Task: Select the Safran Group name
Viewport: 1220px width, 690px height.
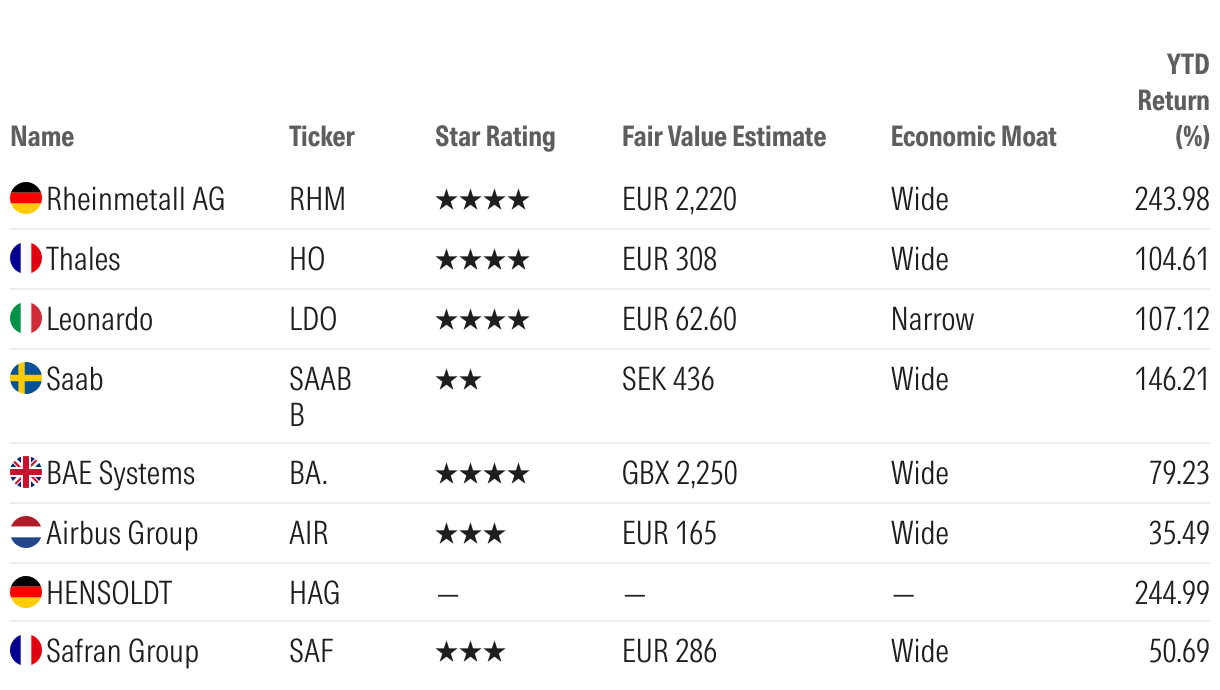Action: 122,652
